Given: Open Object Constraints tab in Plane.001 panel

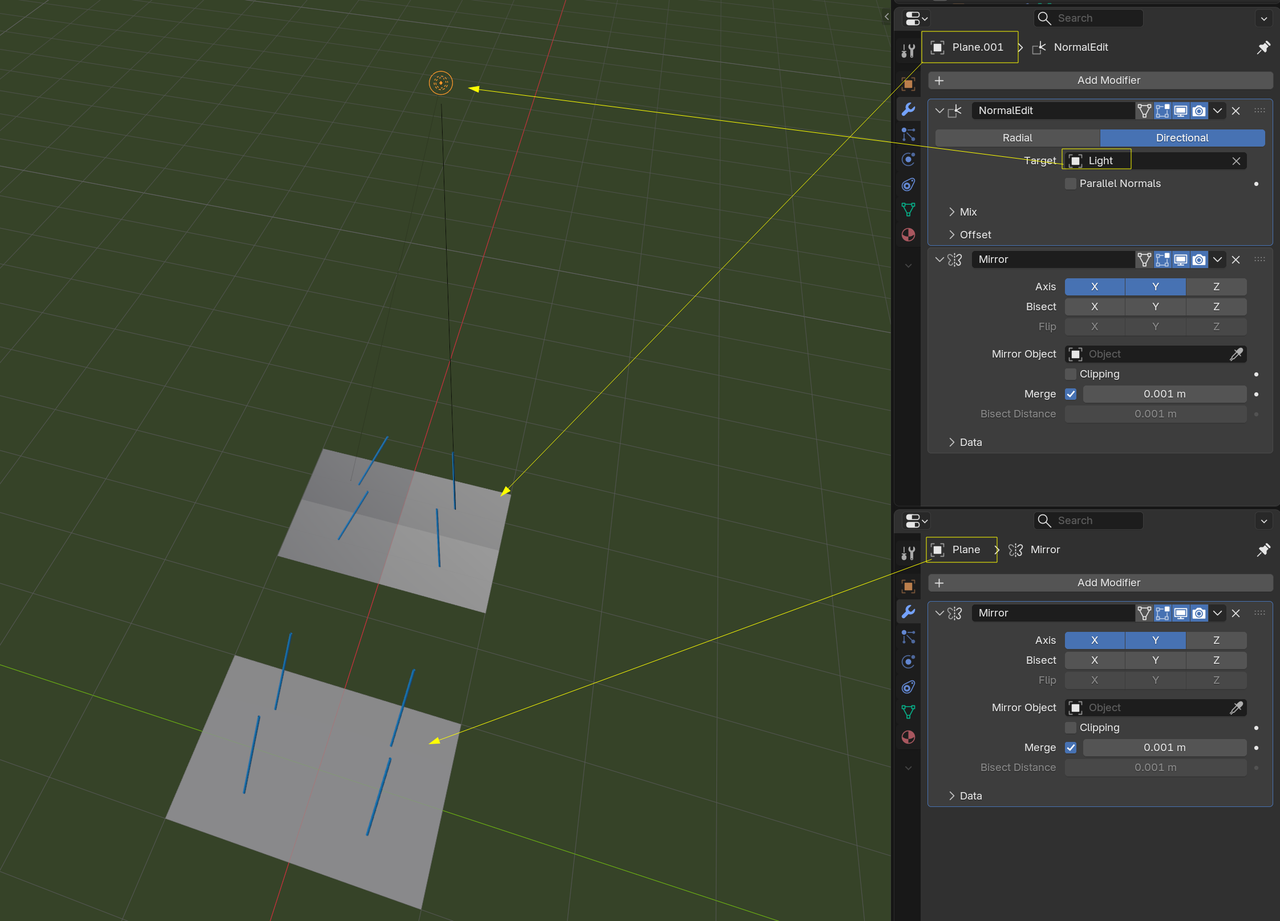Looking at the screenshot, I should [x=908, y=184].
